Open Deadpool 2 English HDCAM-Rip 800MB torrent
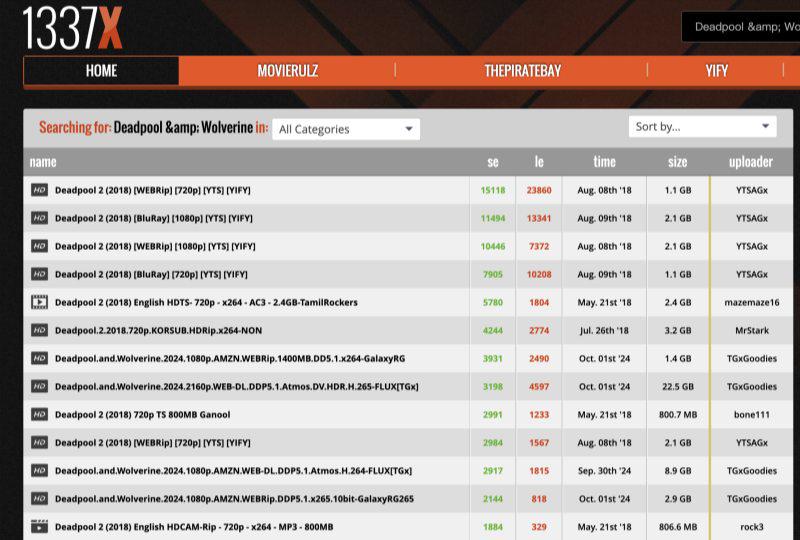The width and height of the screenshot is (800, 540). click(x=194, y=527)
